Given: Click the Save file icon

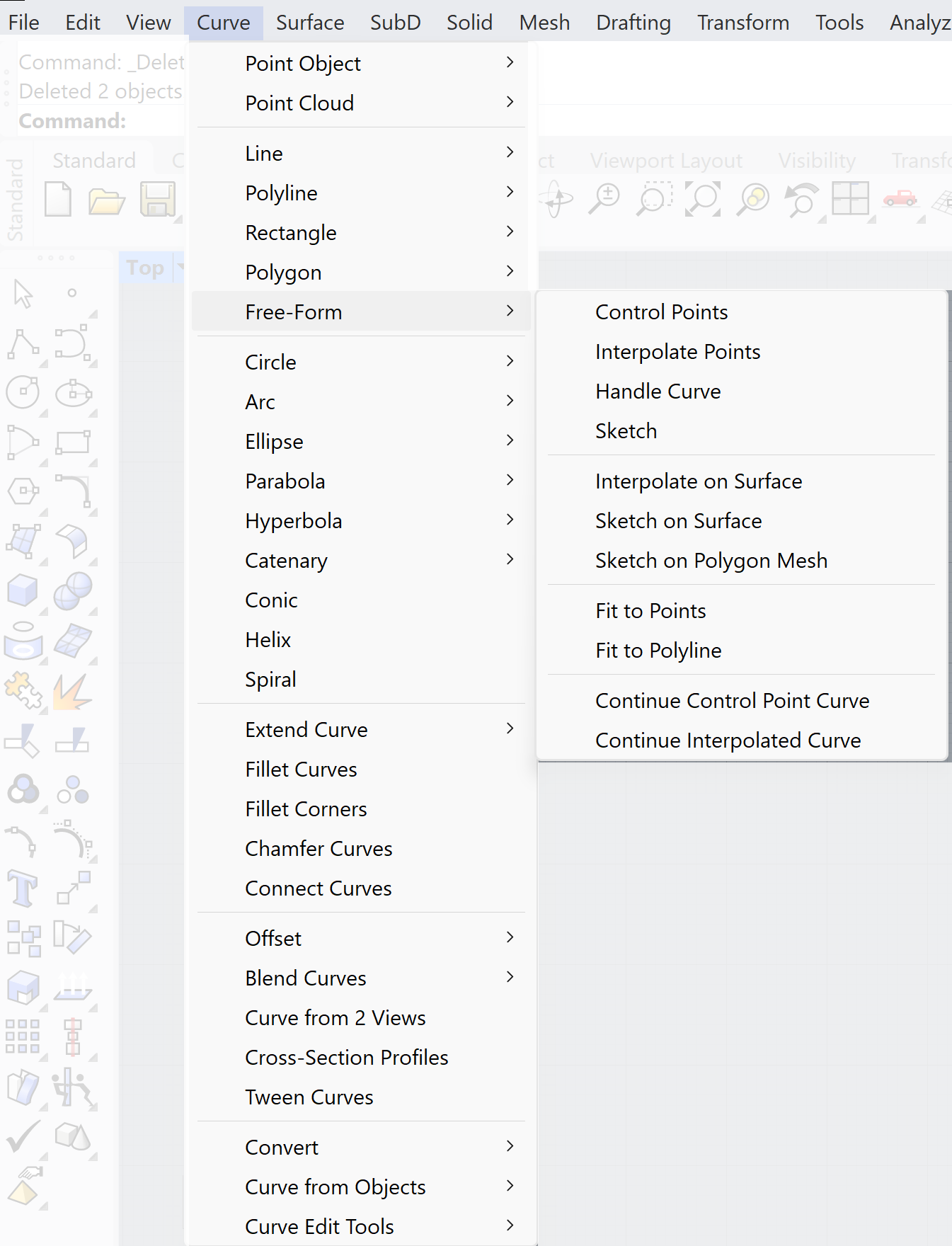Looking at the screenshot, I should tap(157, 200).
